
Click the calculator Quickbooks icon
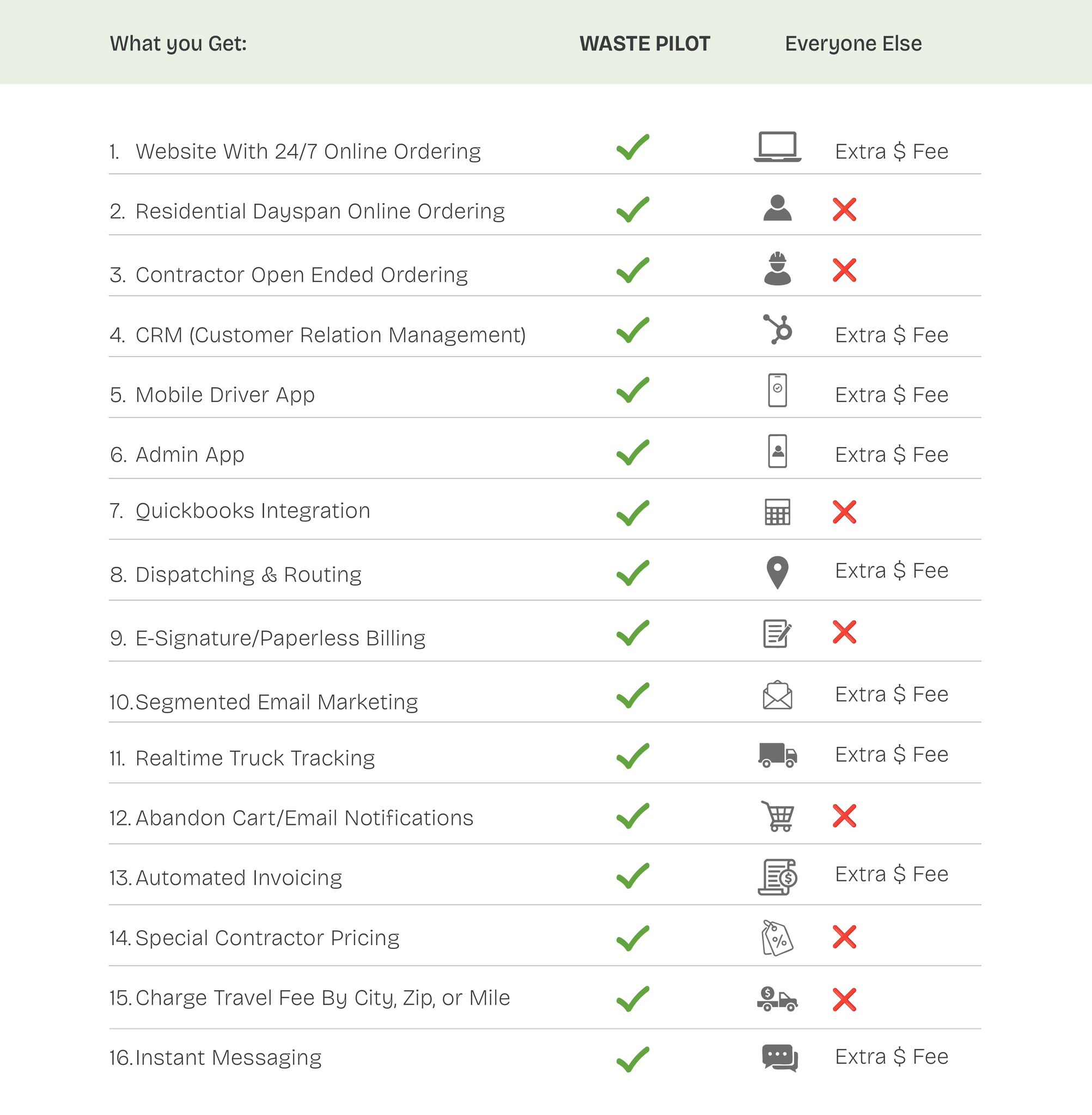point(777,512)
